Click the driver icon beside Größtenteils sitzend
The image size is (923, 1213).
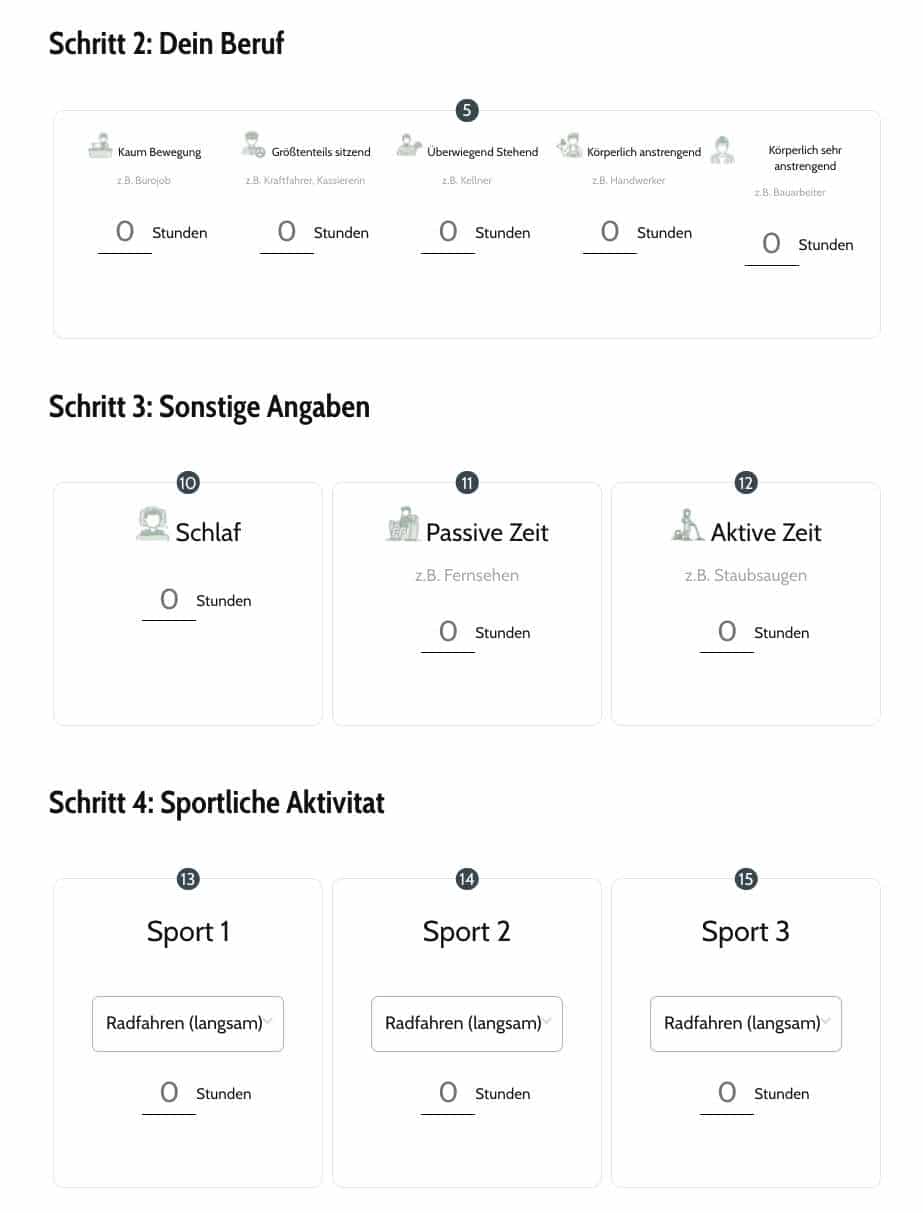point(254,146)
